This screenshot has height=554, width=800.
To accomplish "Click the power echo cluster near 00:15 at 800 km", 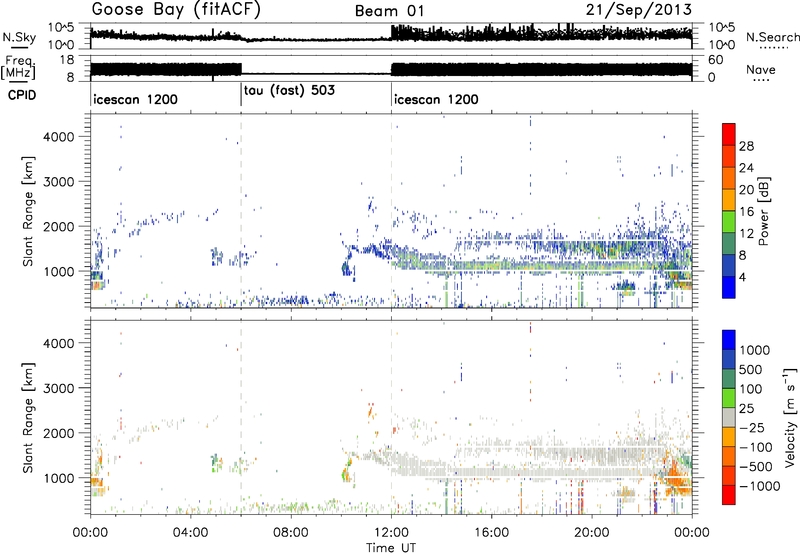I will [97, 279].
